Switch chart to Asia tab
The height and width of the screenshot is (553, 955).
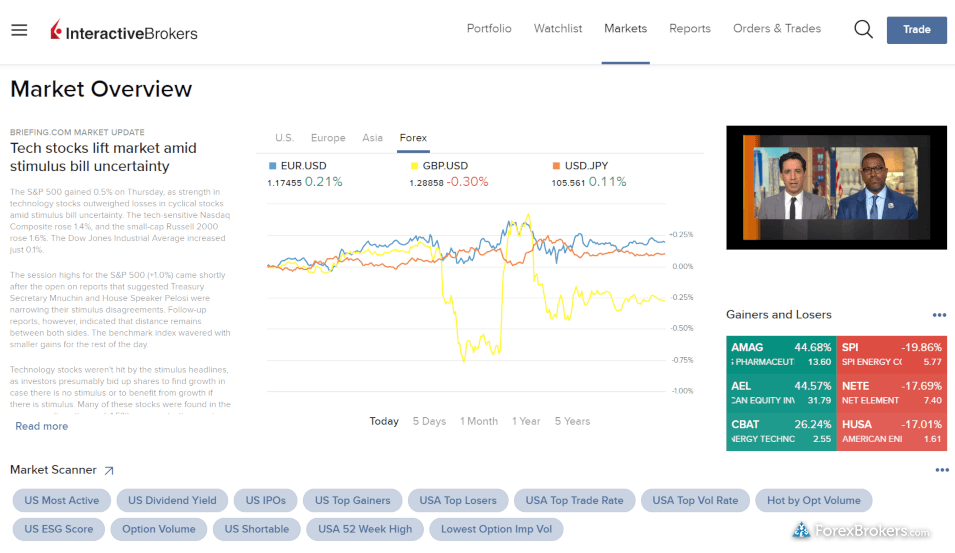(372, 138)
